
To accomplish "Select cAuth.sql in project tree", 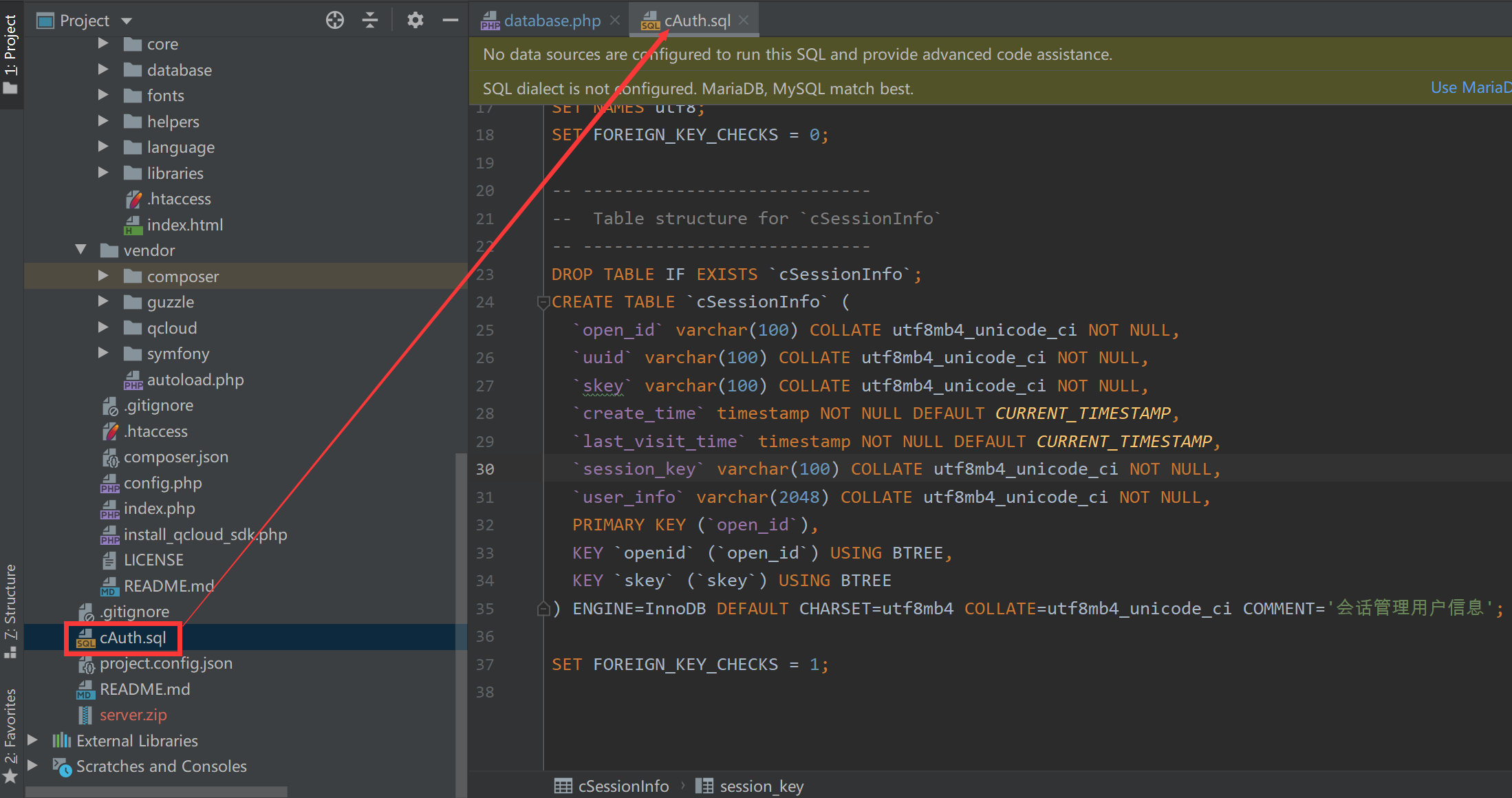I will [122, 638].
